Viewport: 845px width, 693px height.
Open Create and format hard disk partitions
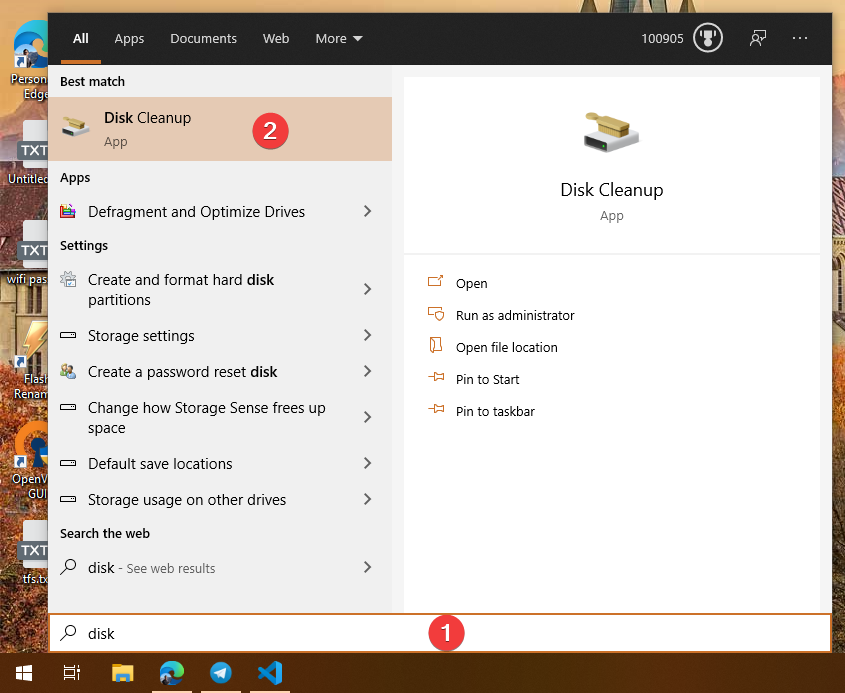point(220,289)
